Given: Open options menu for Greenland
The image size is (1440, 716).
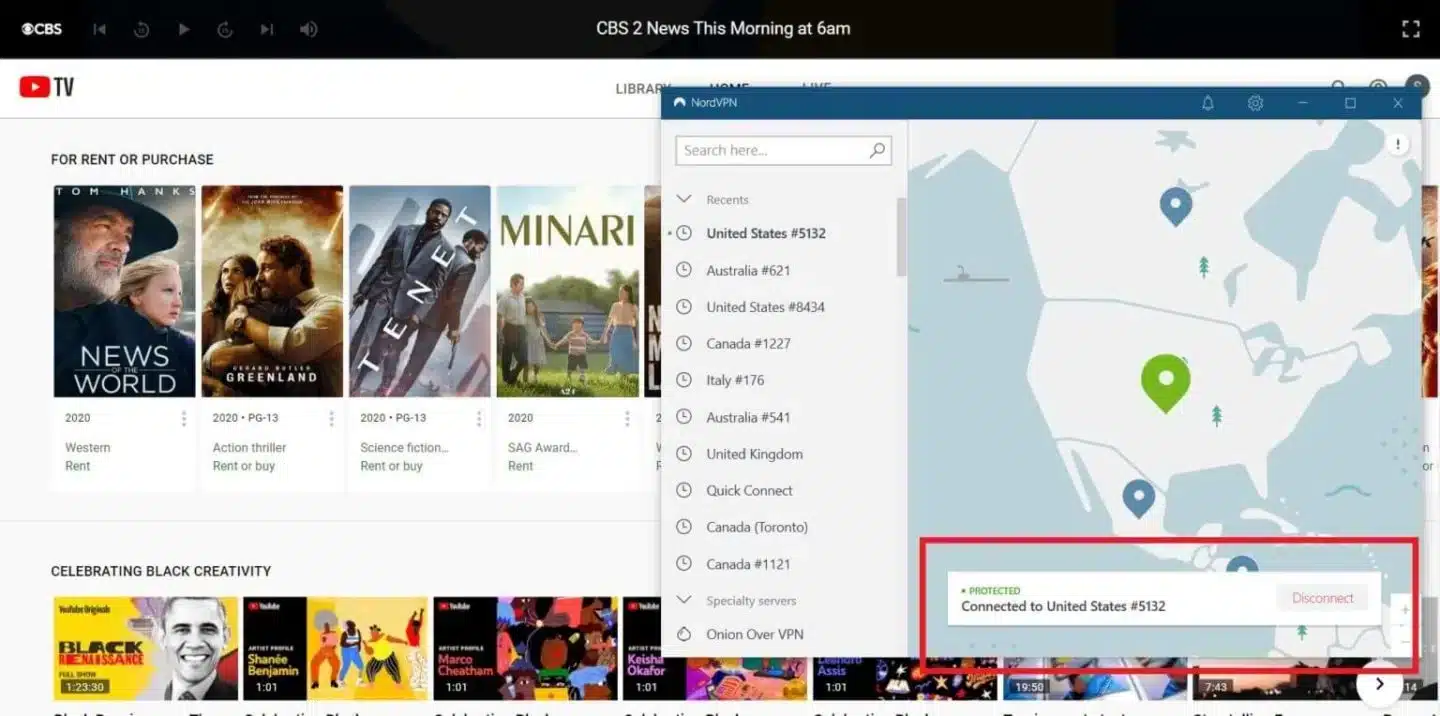Looking at the screenshot, I should (331, 419).
